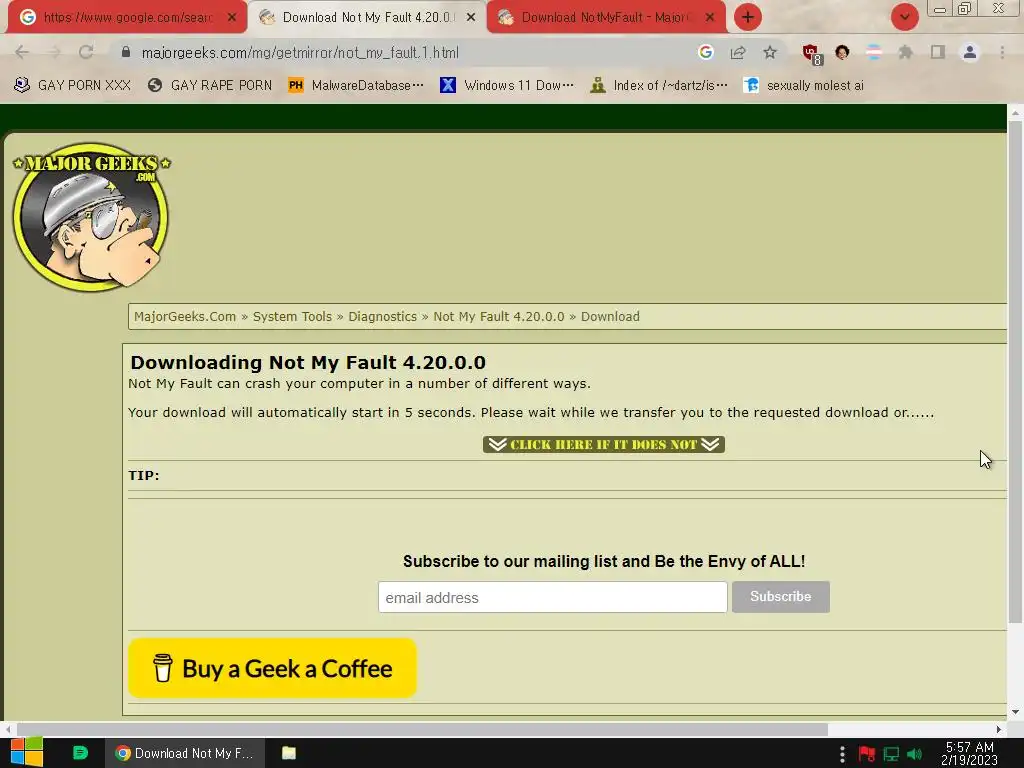Open the round avatar extension icon
The image size is (1024, 768).
842,52
